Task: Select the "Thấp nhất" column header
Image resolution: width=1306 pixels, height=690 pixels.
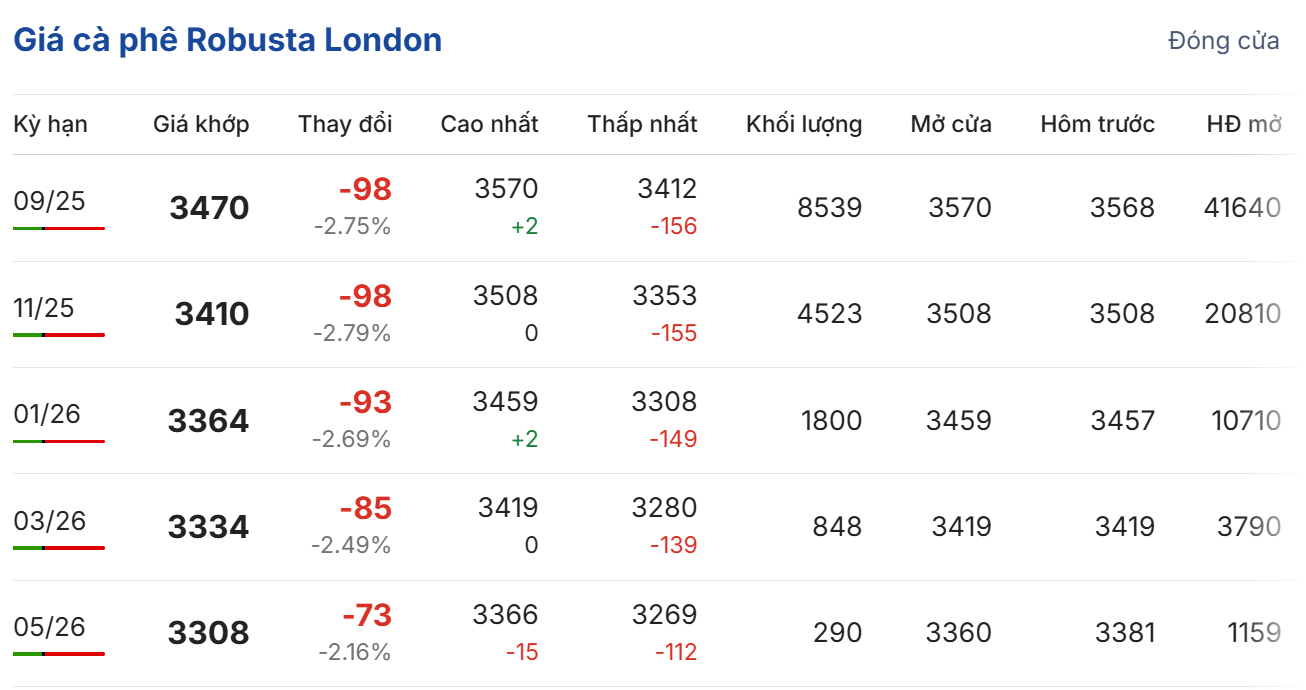Action: coord(642,124)
